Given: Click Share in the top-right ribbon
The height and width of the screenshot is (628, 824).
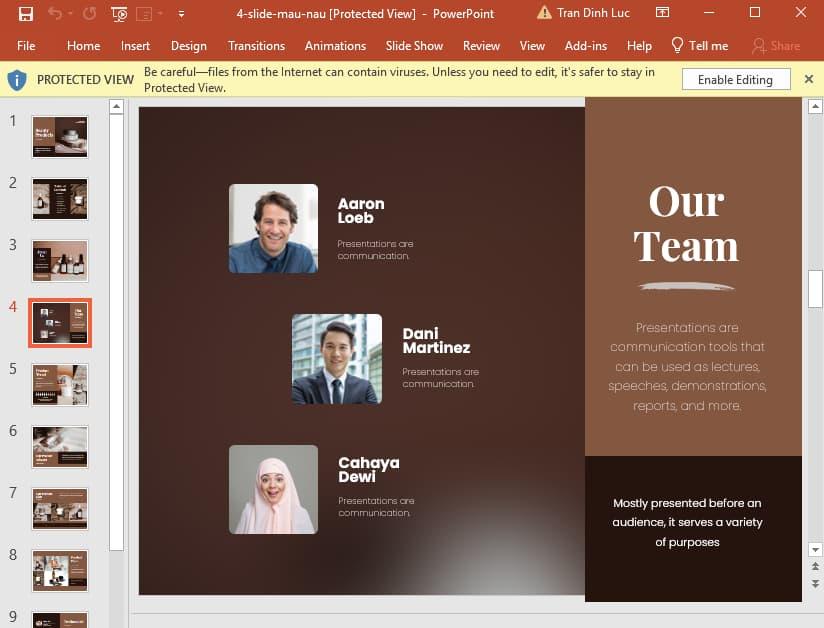Looking at the screenshot, I should click(x=776, y=45).
